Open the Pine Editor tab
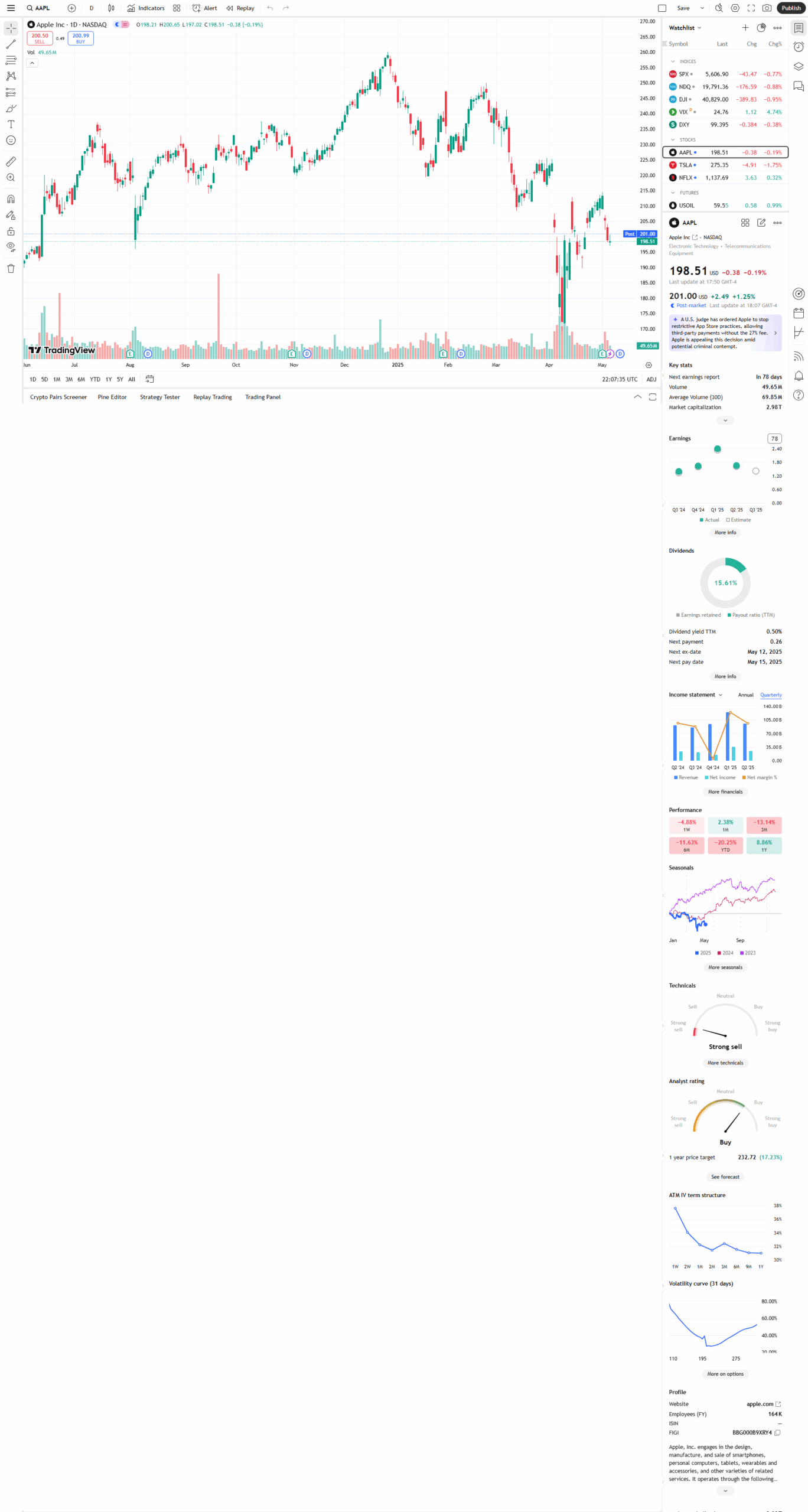The height and width of the screenshot is (1512, 808). 112,397
